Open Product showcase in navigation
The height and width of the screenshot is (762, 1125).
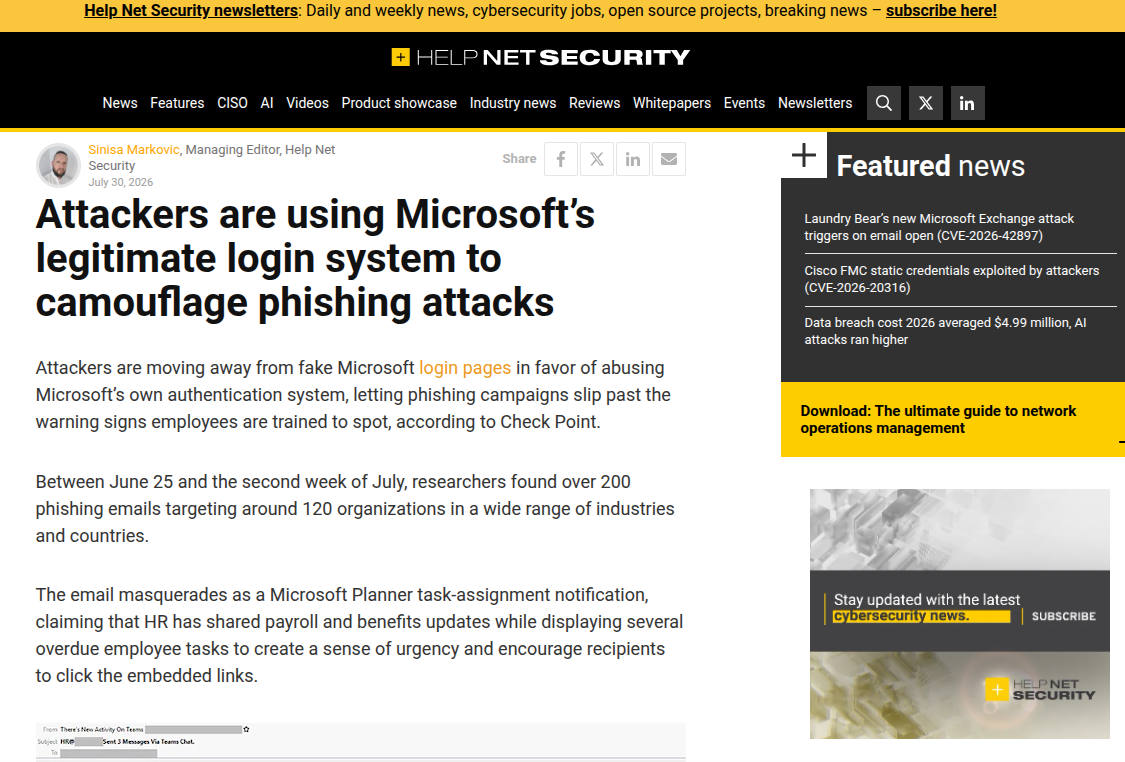[399, 103]
